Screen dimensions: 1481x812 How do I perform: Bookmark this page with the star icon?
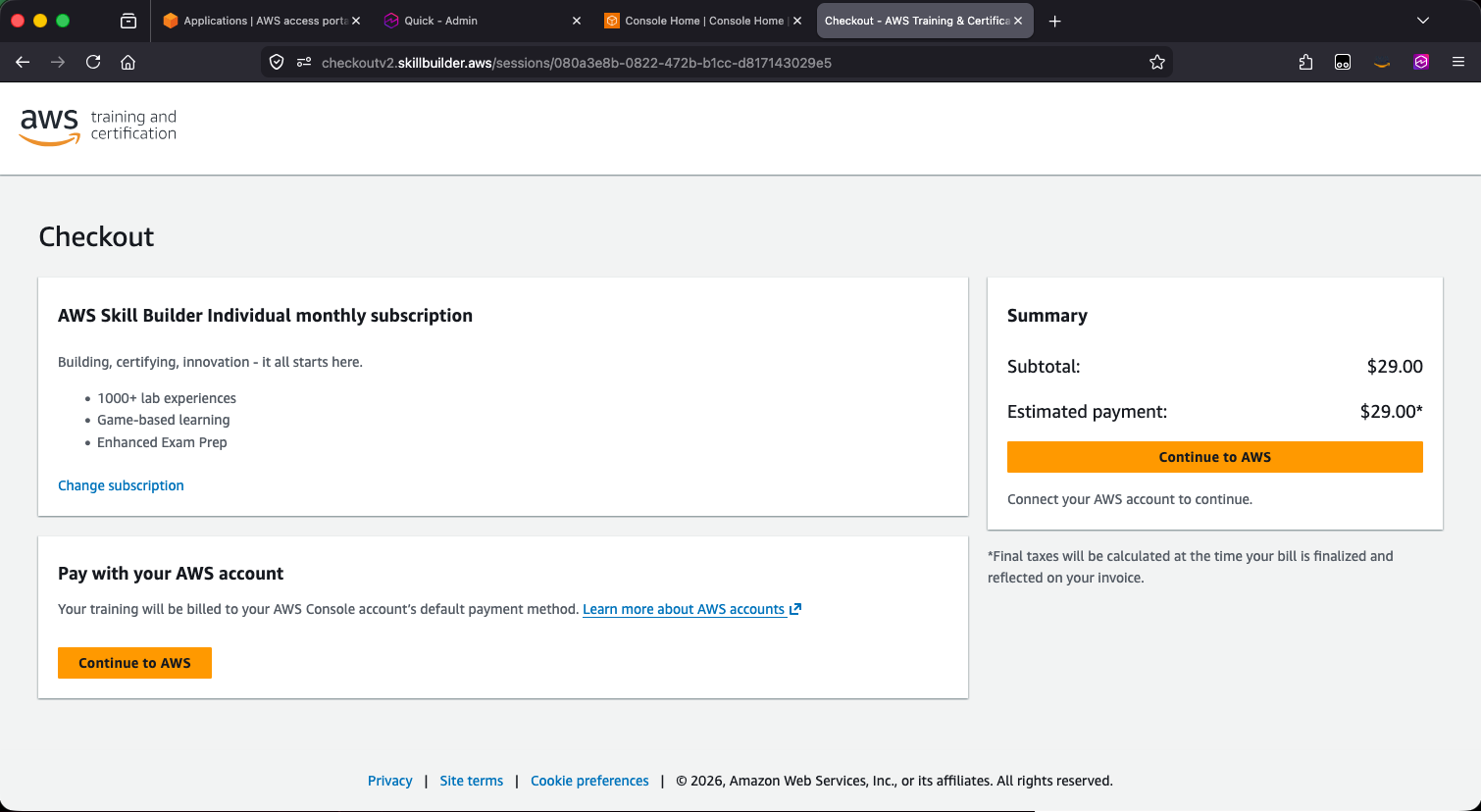(1157, 62)
